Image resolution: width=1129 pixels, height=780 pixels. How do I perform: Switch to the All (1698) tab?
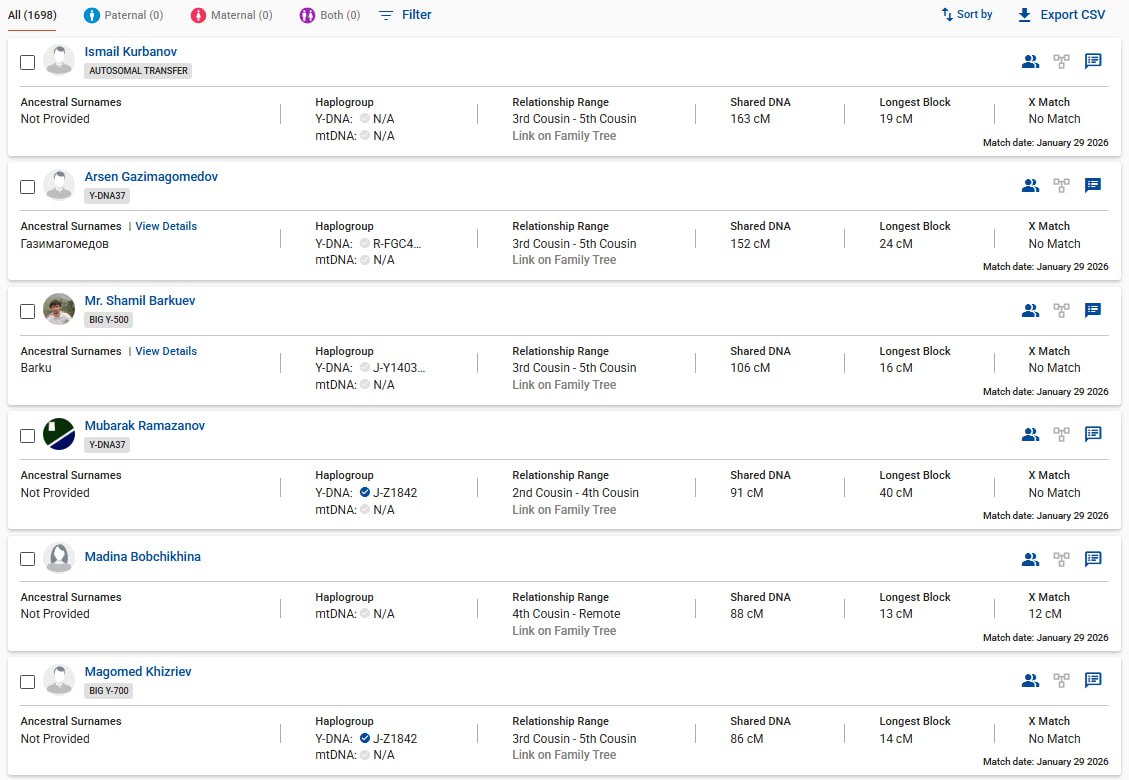(32, 15)
